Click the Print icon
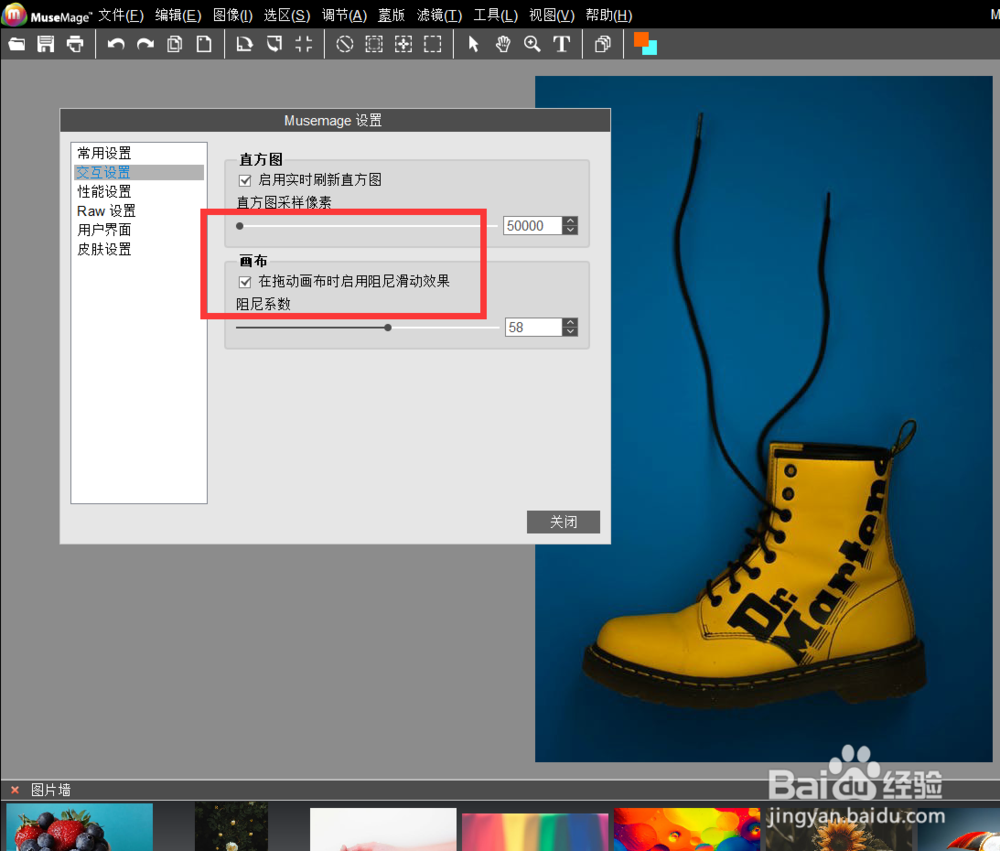Image resolution: width=1000 pixels, height=851 pixels. tap(75, 44)
